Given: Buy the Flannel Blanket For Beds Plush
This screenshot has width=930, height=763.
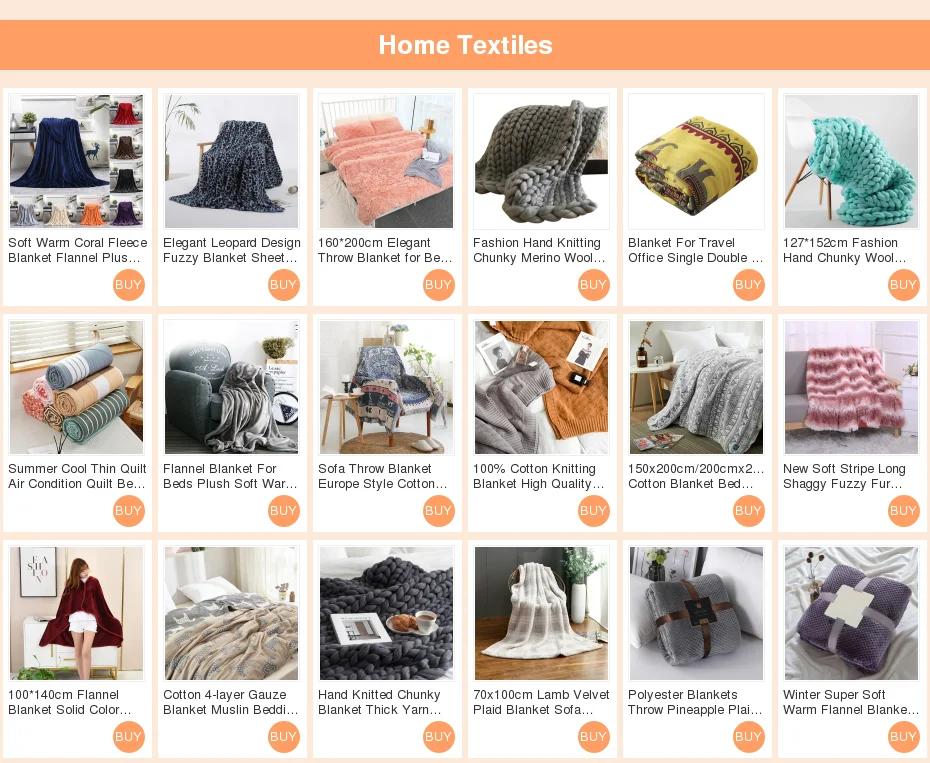Looking at the screenshot, I should coord(284,511).
